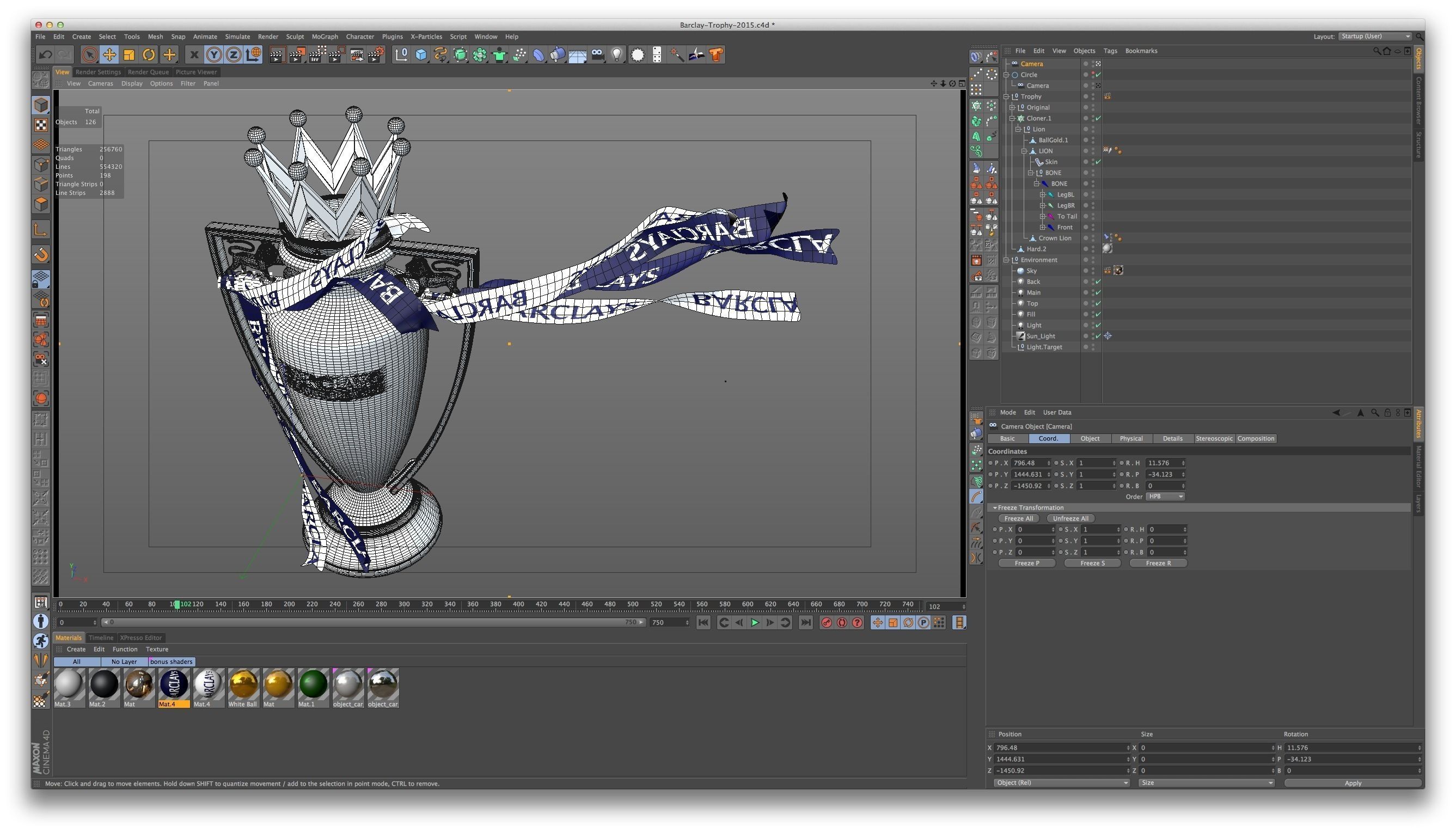Image resolution: width=1456 pixels, height=832 pixels.
Task: Toggle the Y-axis lock icon
Action: click(213, 55)
